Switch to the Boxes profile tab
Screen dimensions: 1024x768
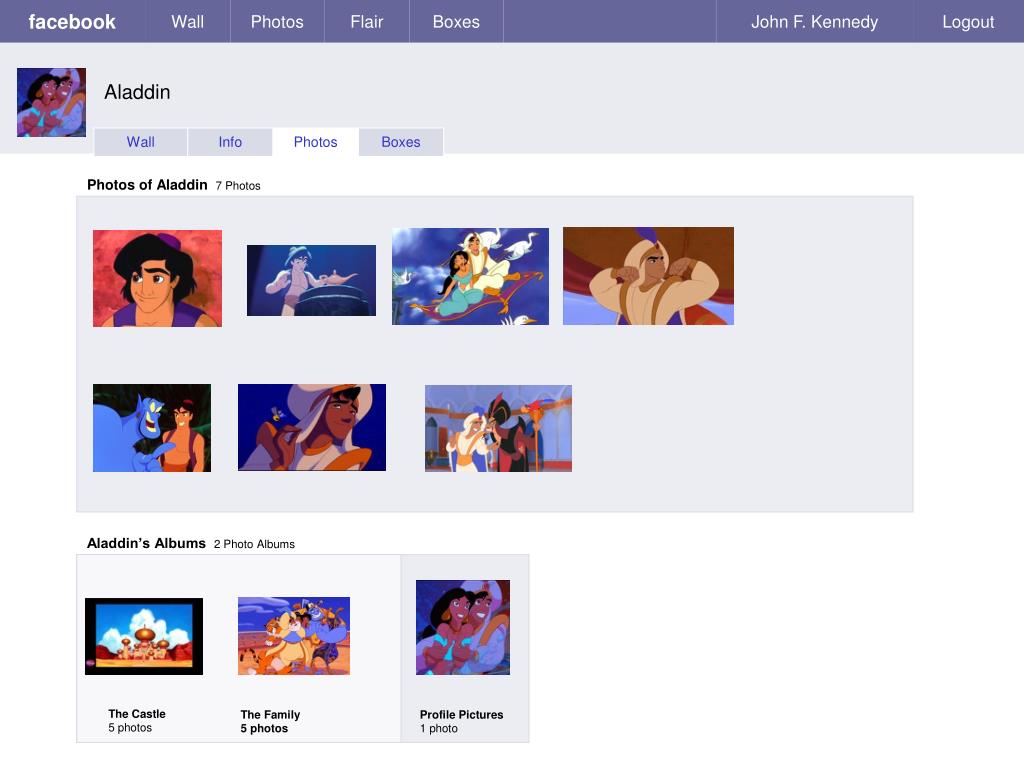coord(401,142)
